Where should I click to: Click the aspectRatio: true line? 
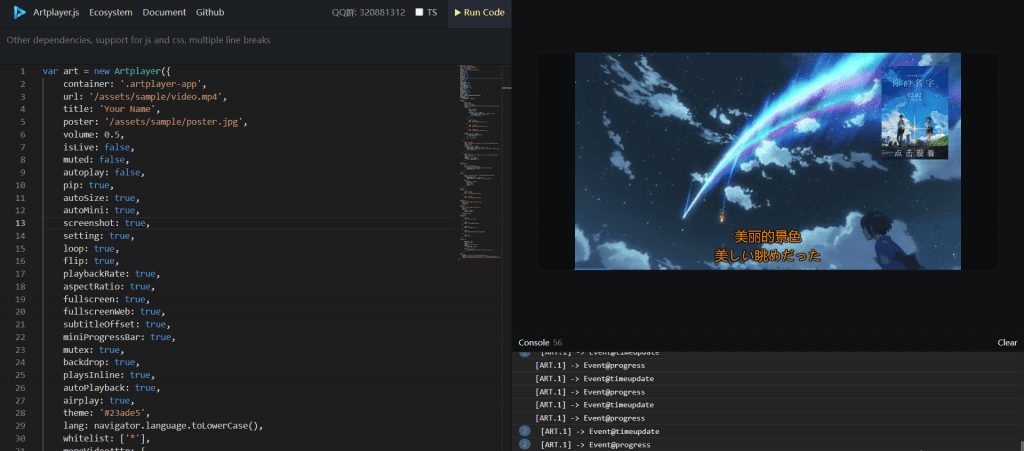(x=109, y=287)
